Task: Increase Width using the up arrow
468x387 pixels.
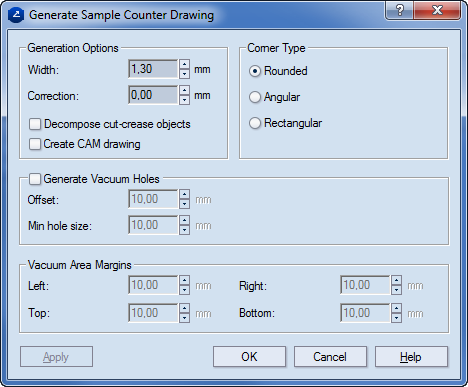Action: pyautogui.click(x=184, y=64)
